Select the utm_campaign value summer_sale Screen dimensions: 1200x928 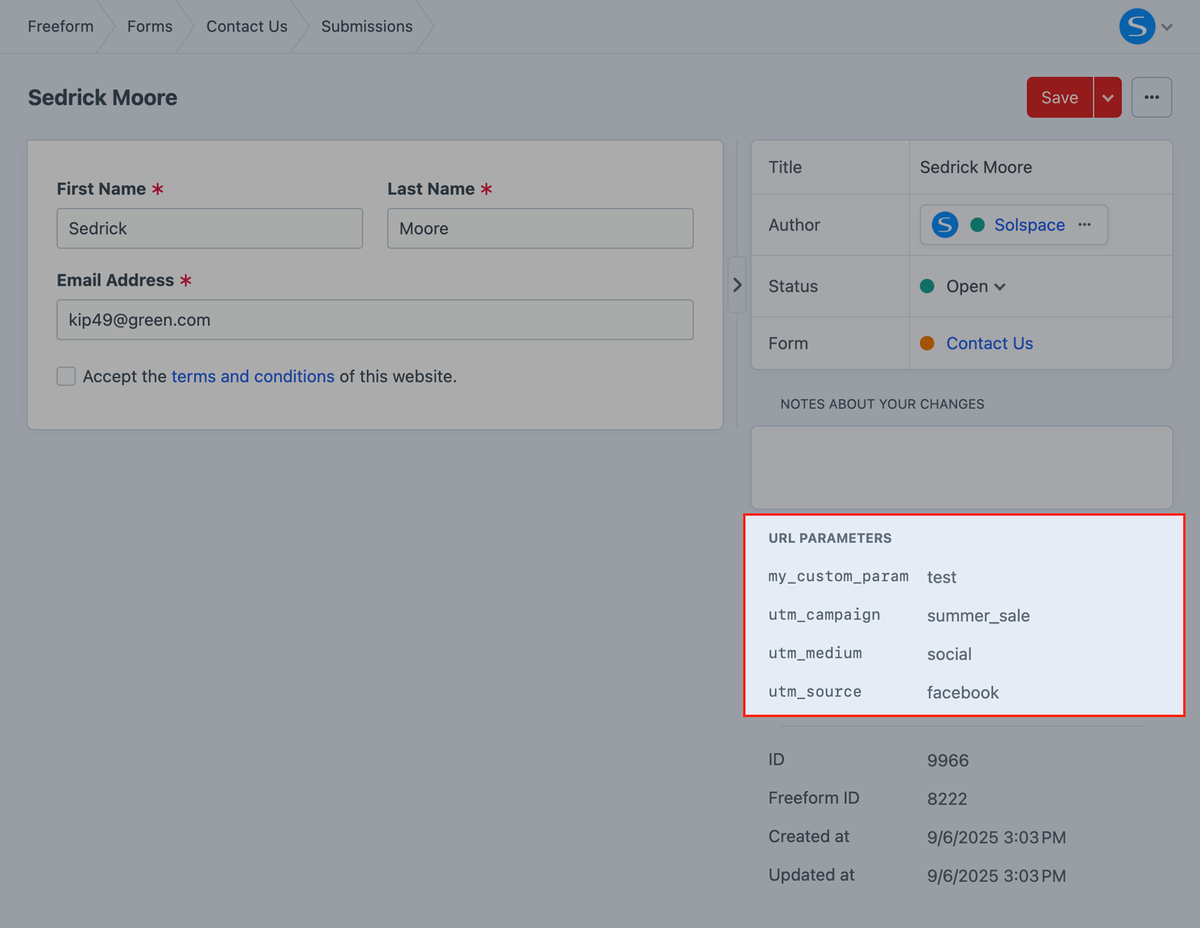(978, 616)
